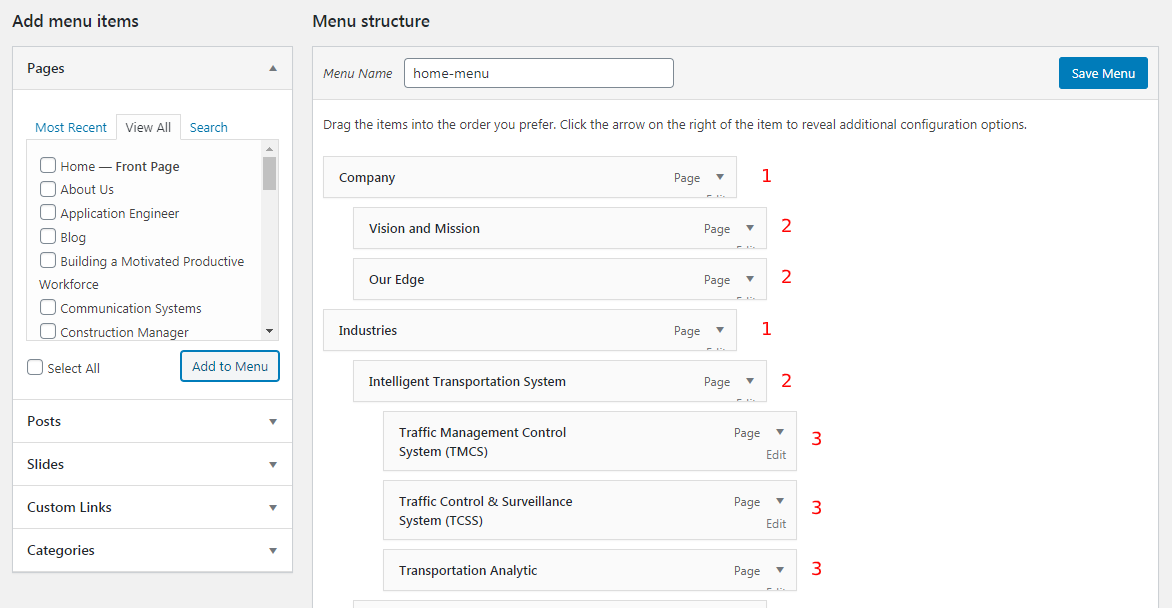This screenshot has width=1172, height=608.
Task: Toggle the Select All checkbox
Action: pyautogui.click(x=35, y=367)
